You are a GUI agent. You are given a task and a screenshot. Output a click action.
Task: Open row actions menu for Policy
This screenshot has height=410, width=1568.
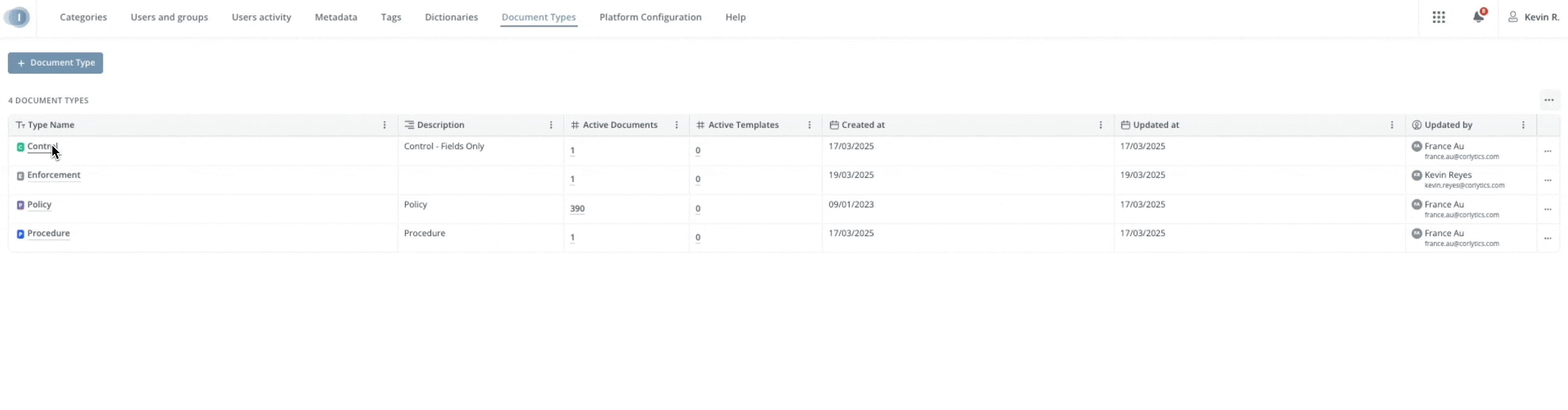pos(1548,210)
